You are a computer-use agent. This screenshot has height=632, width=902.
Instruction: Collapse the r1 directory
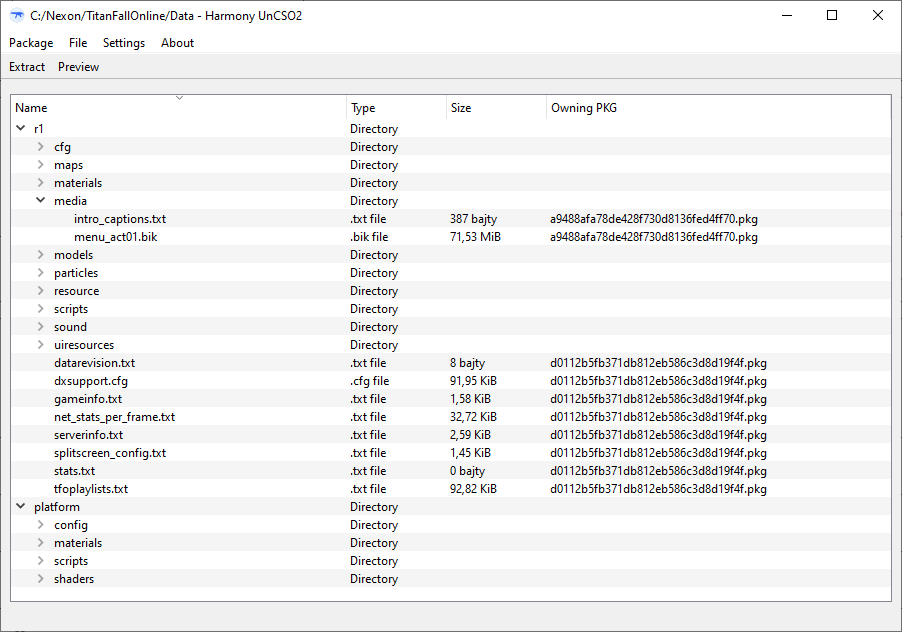(21, 128)
